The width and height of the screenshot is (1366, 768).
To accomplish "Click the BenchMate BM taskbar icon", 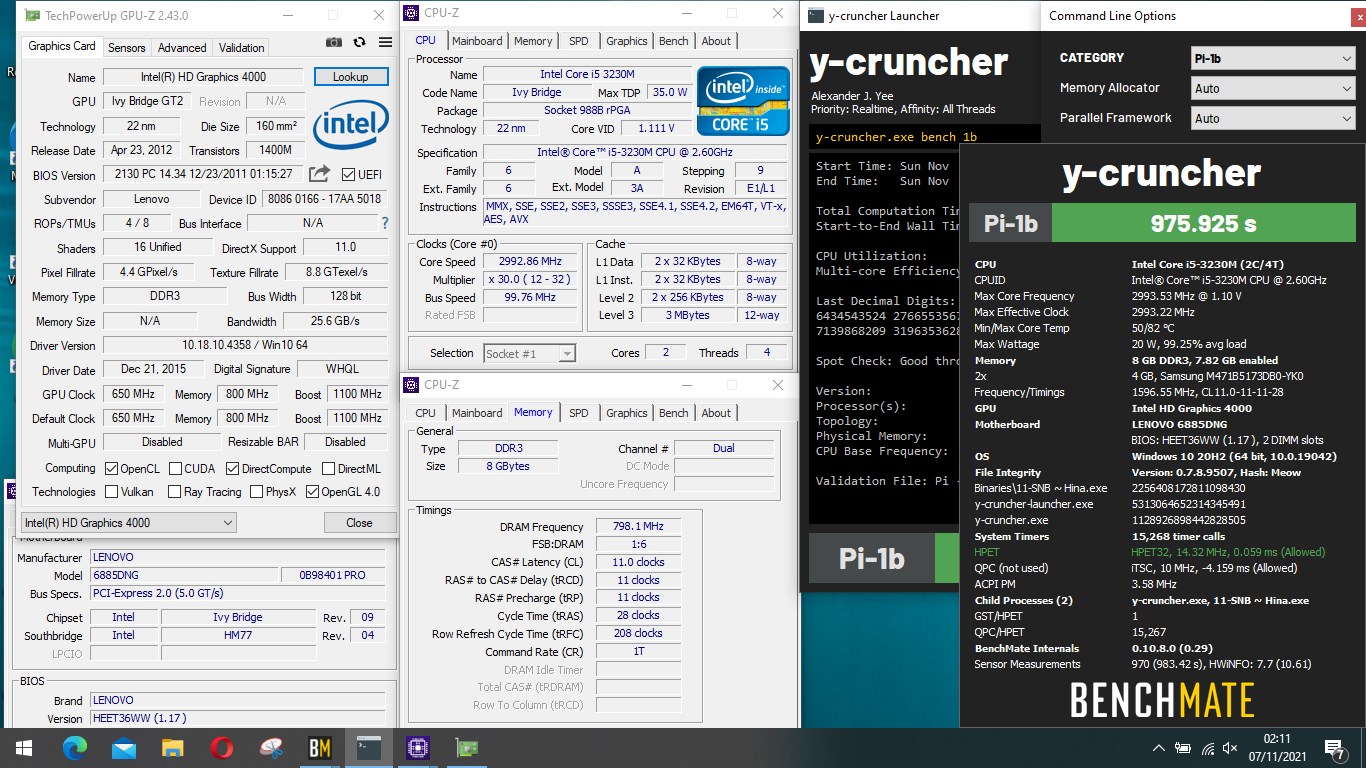I will pos(320,747).
